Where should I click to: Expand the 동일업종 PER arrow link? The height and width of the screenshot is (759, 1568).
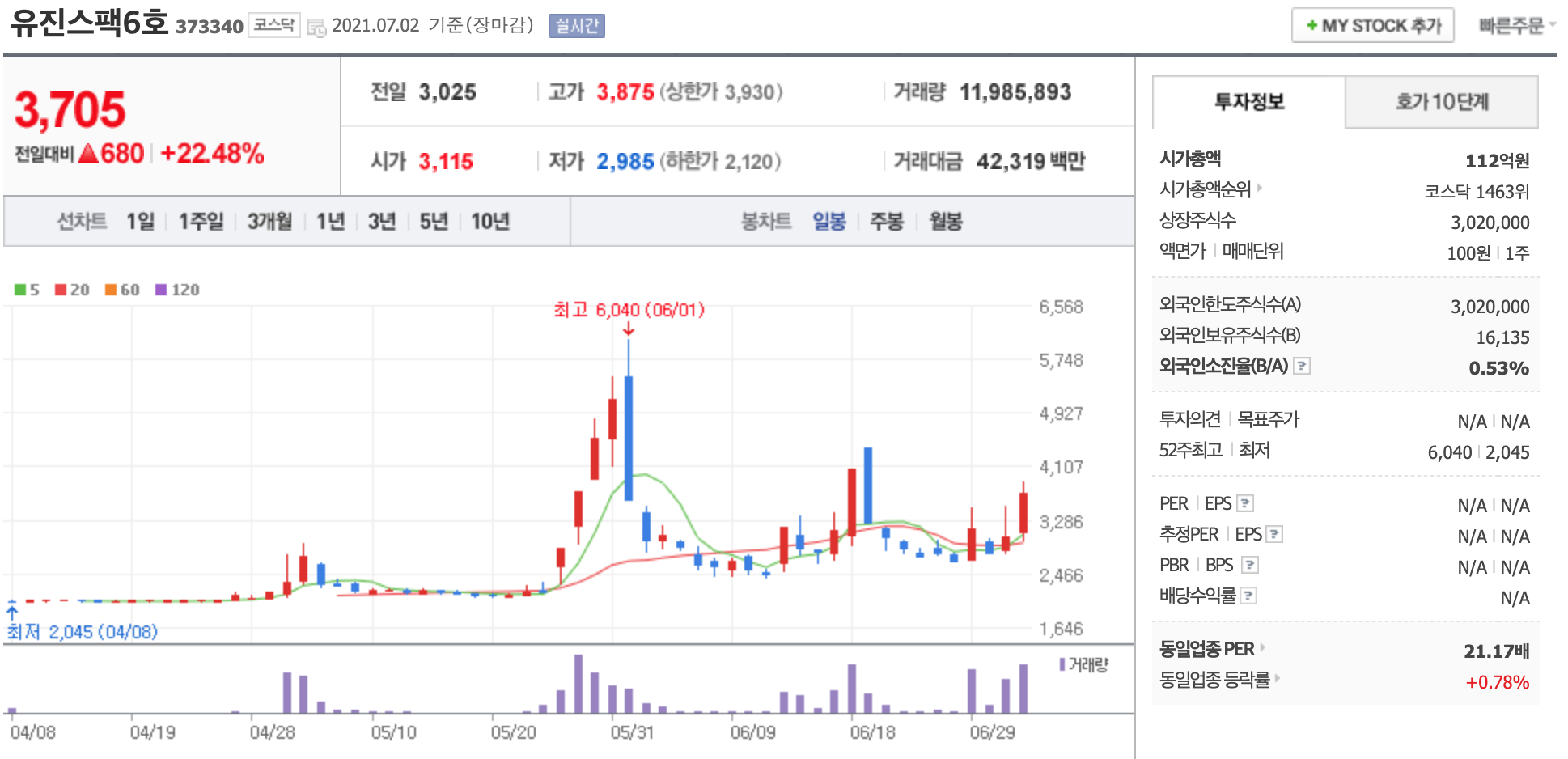[1212, 649]
